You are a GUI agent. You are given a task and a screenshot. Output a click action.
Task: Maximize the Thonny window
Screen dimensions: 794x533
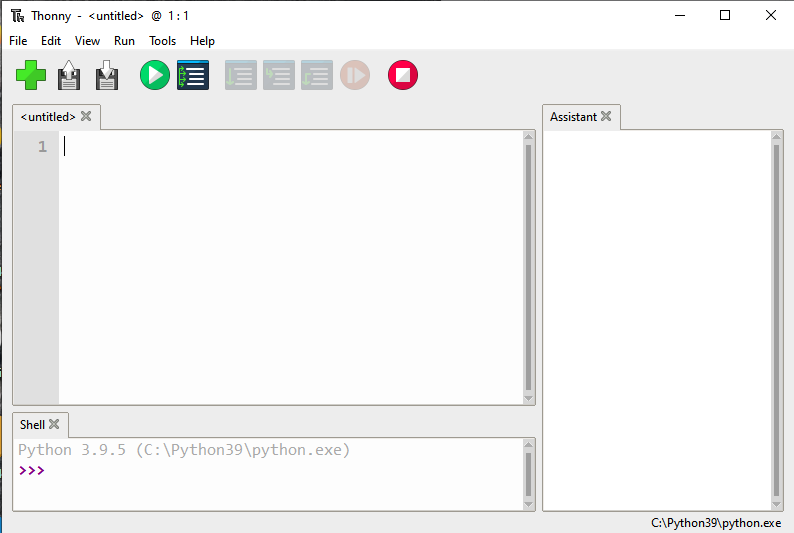point(725,16)
